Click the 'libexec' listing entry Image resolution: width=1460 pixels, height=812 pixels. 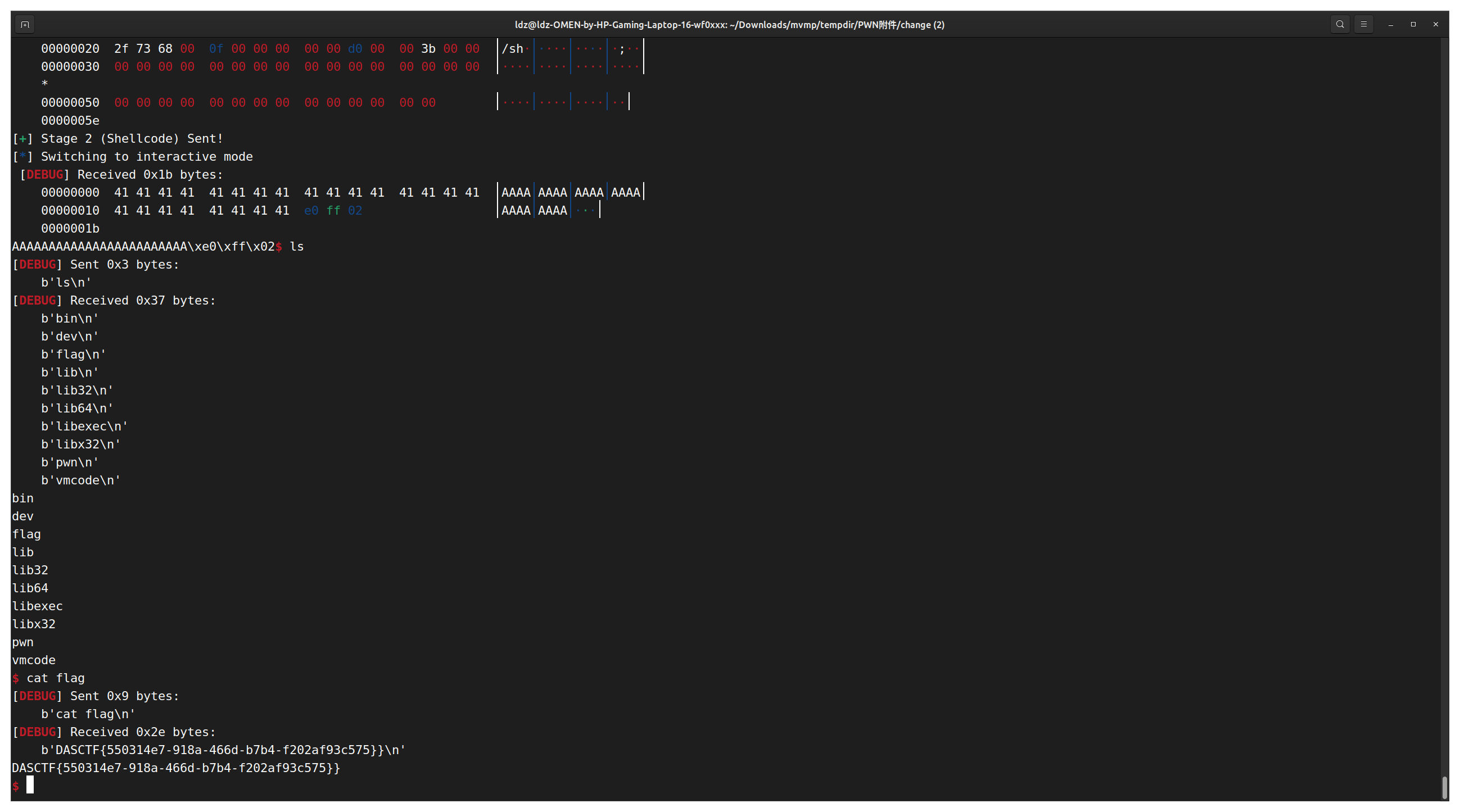pos(38,606)
